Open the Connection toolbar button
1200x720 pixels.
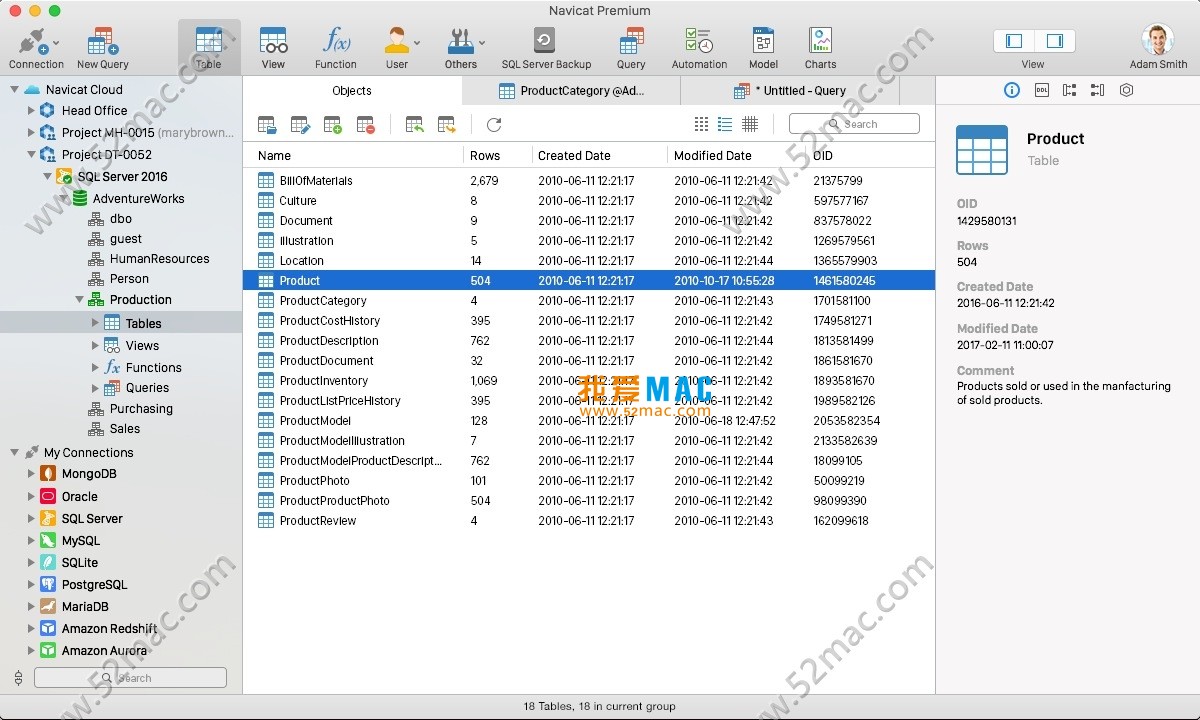coord(36,48)
